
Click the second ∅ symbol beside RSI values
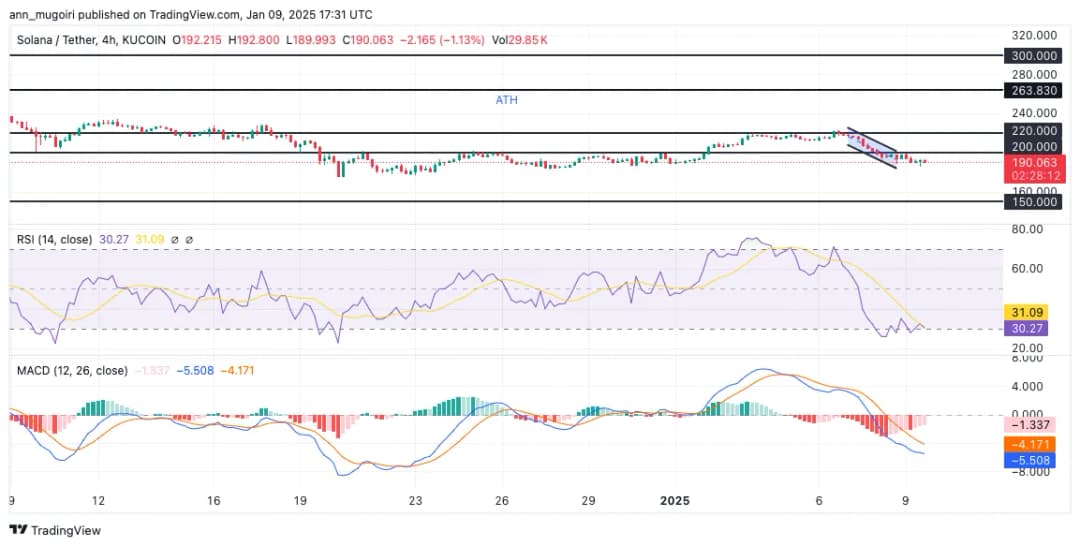pos(189,240)
